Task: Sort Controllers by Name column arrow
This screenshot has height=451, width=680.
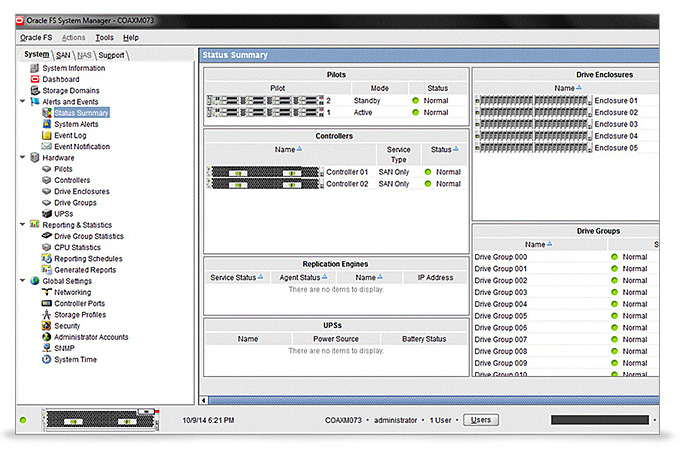Action: coord(299,149)
